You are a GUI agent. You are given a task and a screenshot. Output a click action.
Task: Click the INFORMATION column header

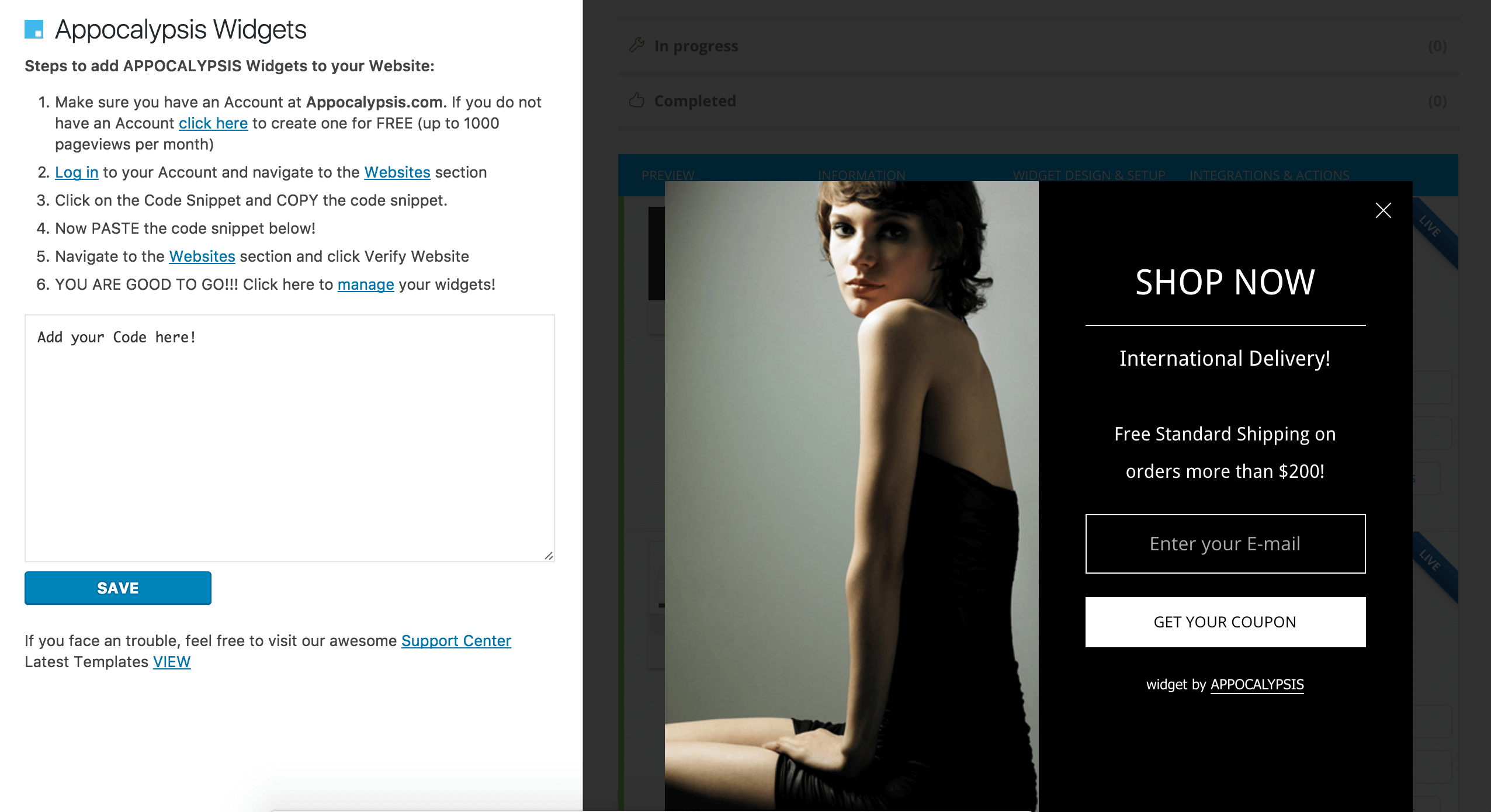pos(862,175)
